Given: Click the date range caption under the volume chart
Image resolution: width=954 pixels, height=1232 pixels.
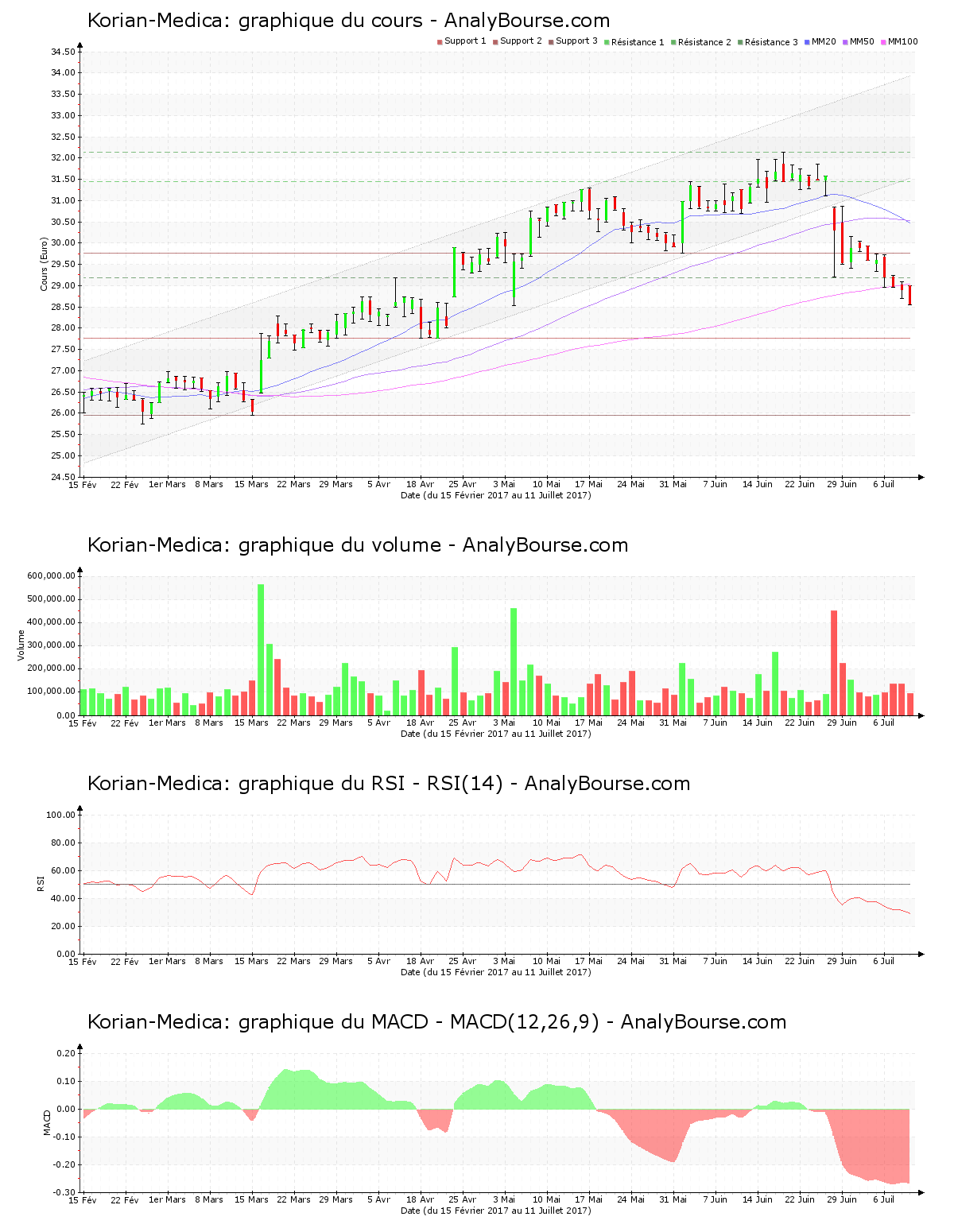Looking at the screenshot, I should (495, 734).
